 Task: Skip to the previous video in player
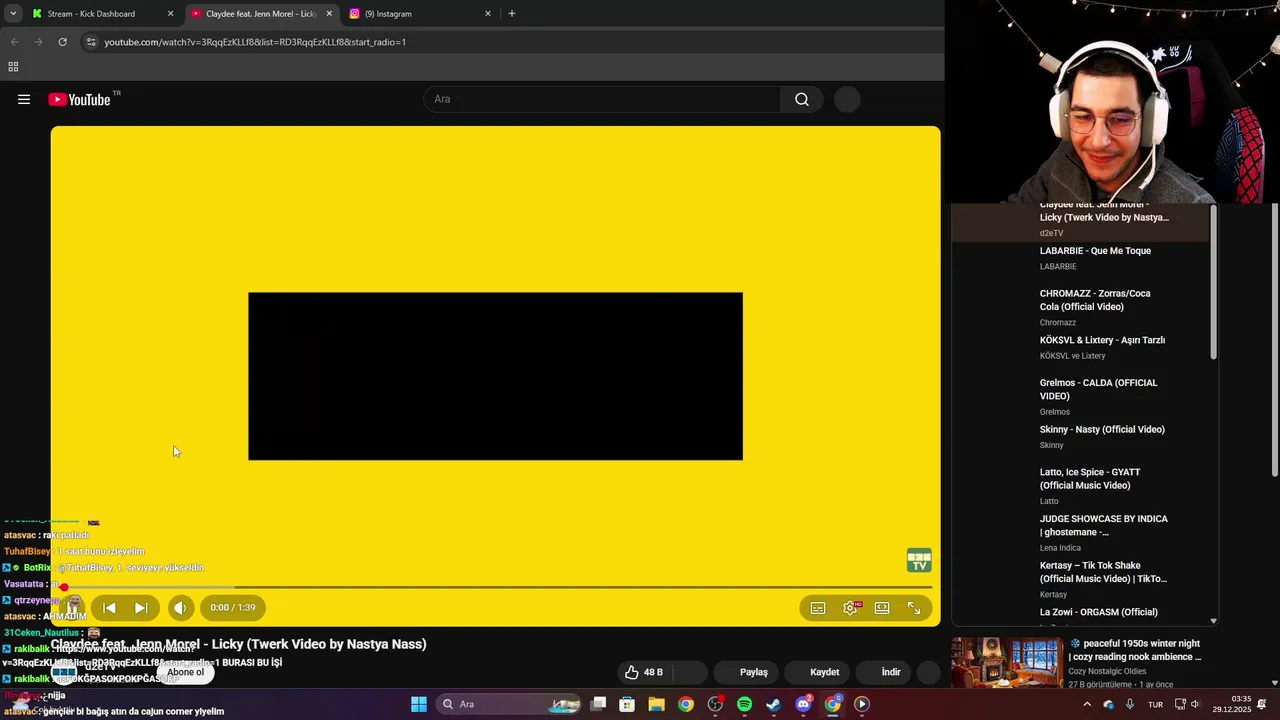click(x=110, y=607)
